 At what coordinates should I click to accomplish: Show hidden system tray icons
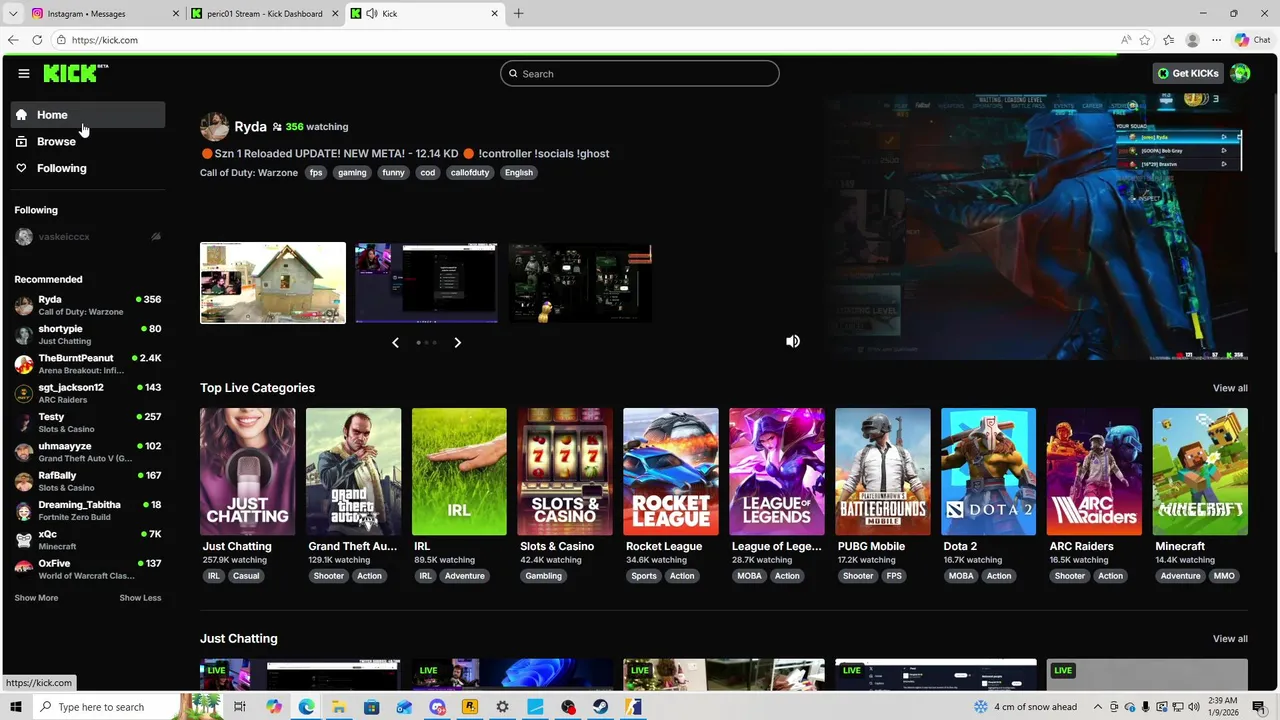point(1098,707)
